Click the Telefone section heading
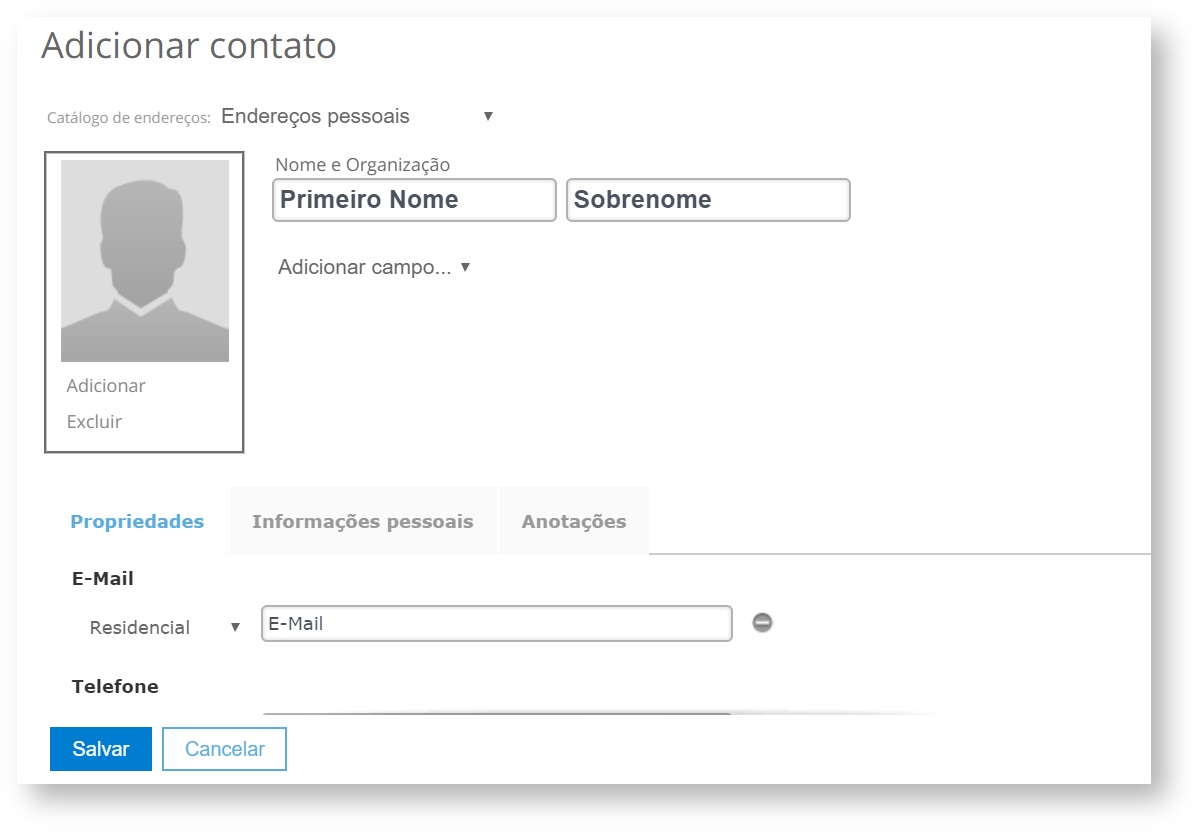The width and height of the screenshot is (1199, 832). 115,687
